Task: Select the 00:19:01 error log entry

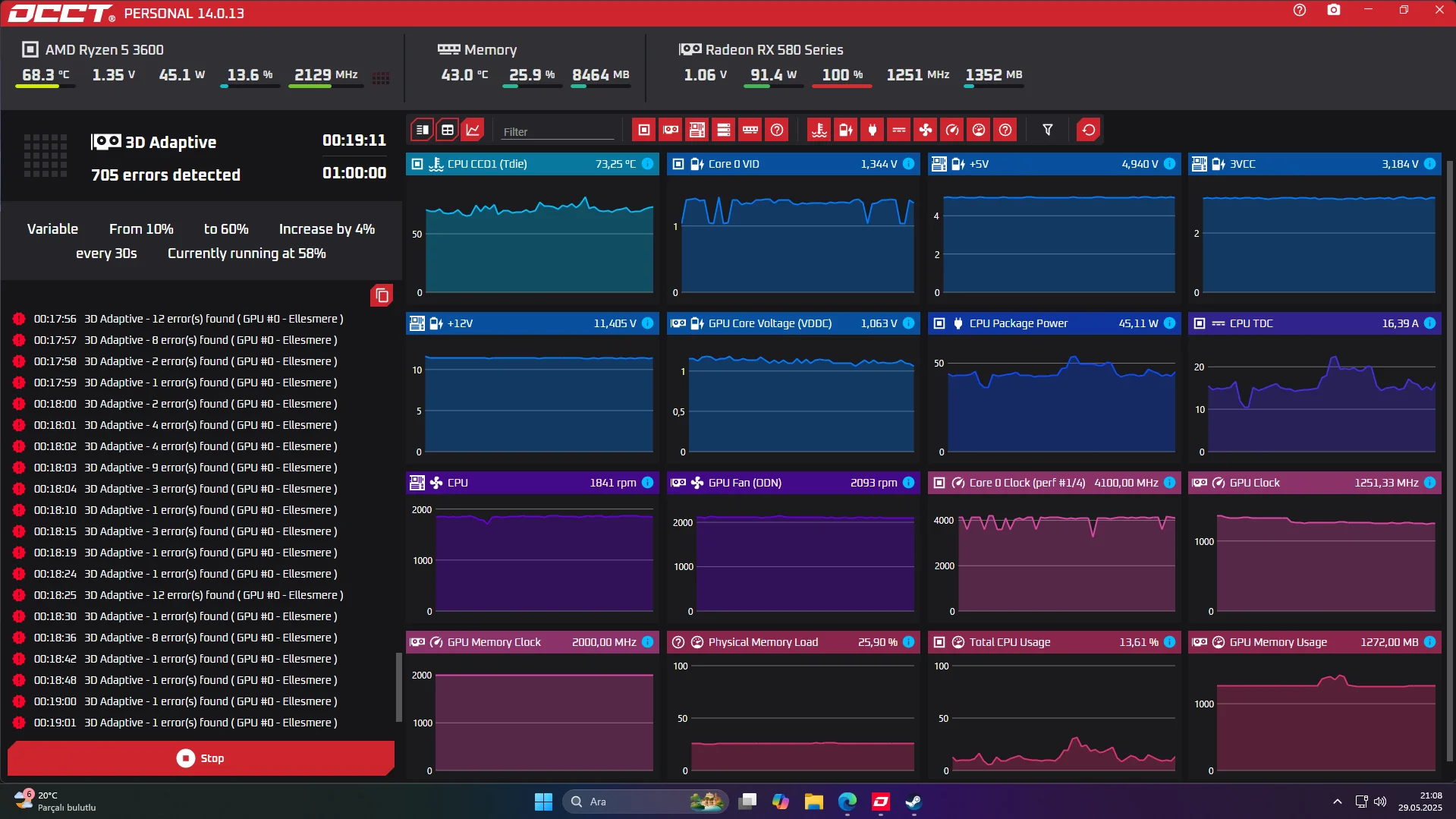Action: pos(201,723)
